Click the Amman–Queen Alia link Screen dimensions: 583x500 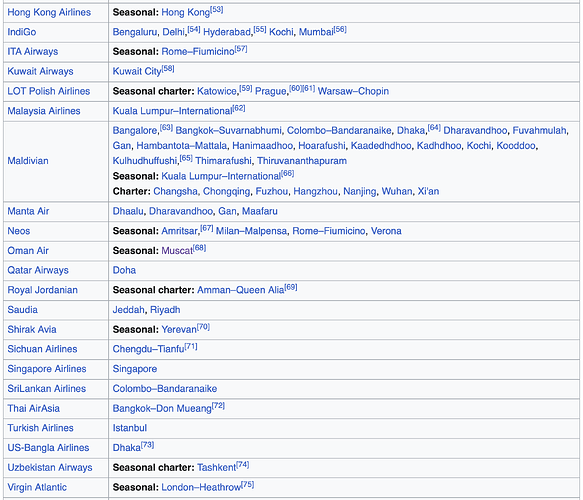tap(241, 290)
